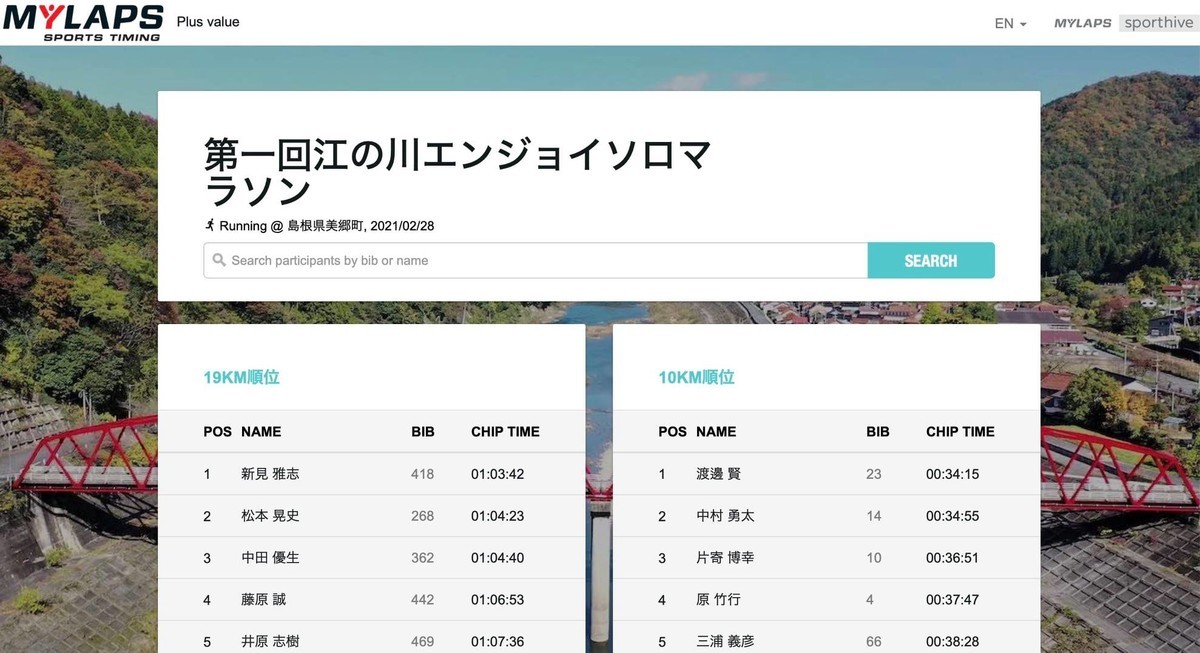This screenshot has width=1200, height=653.
Task: Select runner 藤原 誠 in 19KM table
Action: coord(263,600)
